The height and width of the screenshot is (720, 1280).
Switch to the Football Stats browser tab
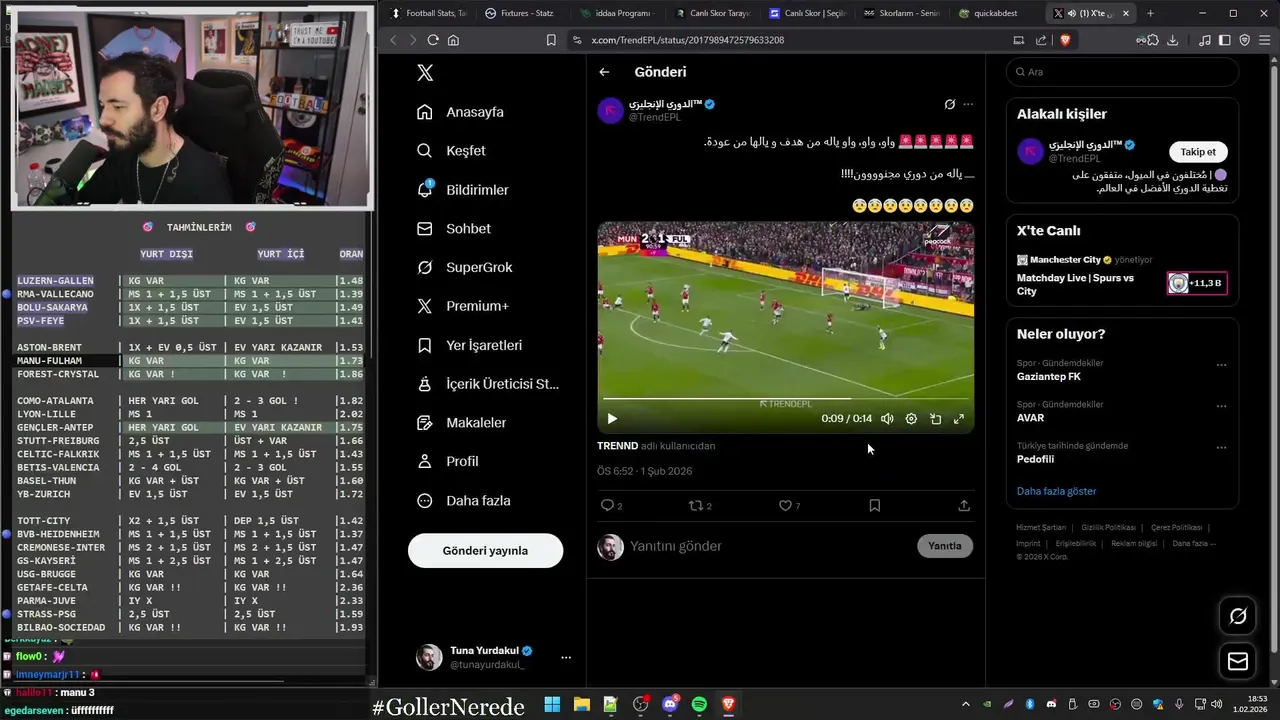tap(428, 14)
